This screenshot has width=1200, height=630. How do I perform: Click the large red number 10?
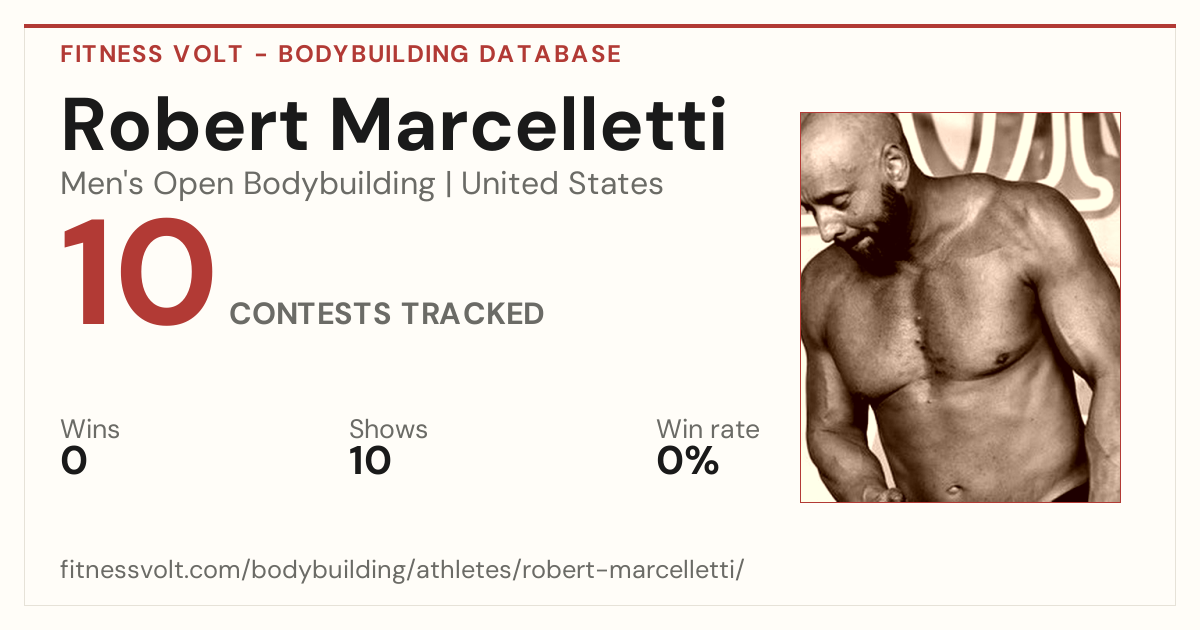click(x=138, y=277)
